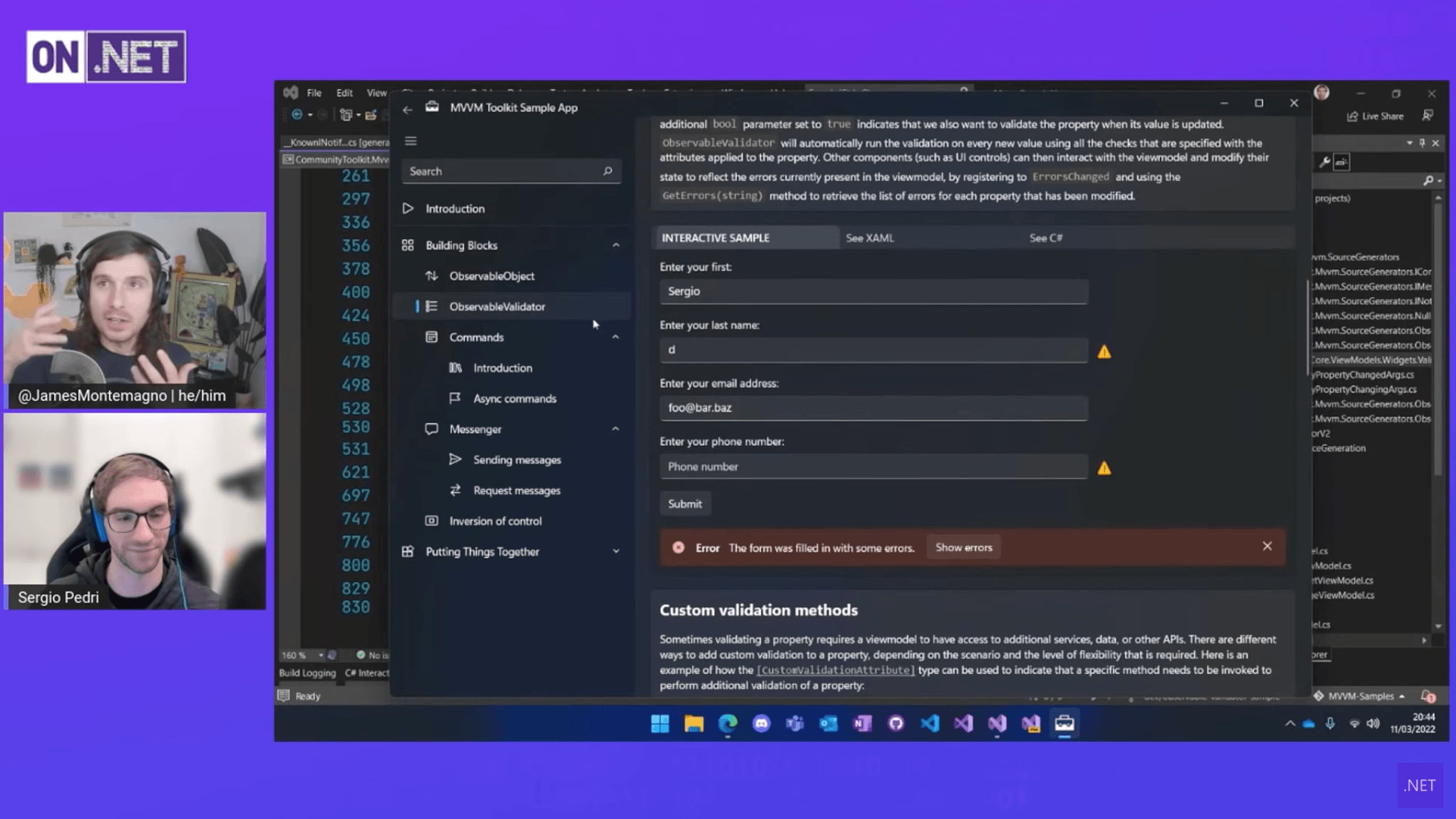Focus the sidebar Search box
Screen dimensions: 1456x819
[511, 171]
